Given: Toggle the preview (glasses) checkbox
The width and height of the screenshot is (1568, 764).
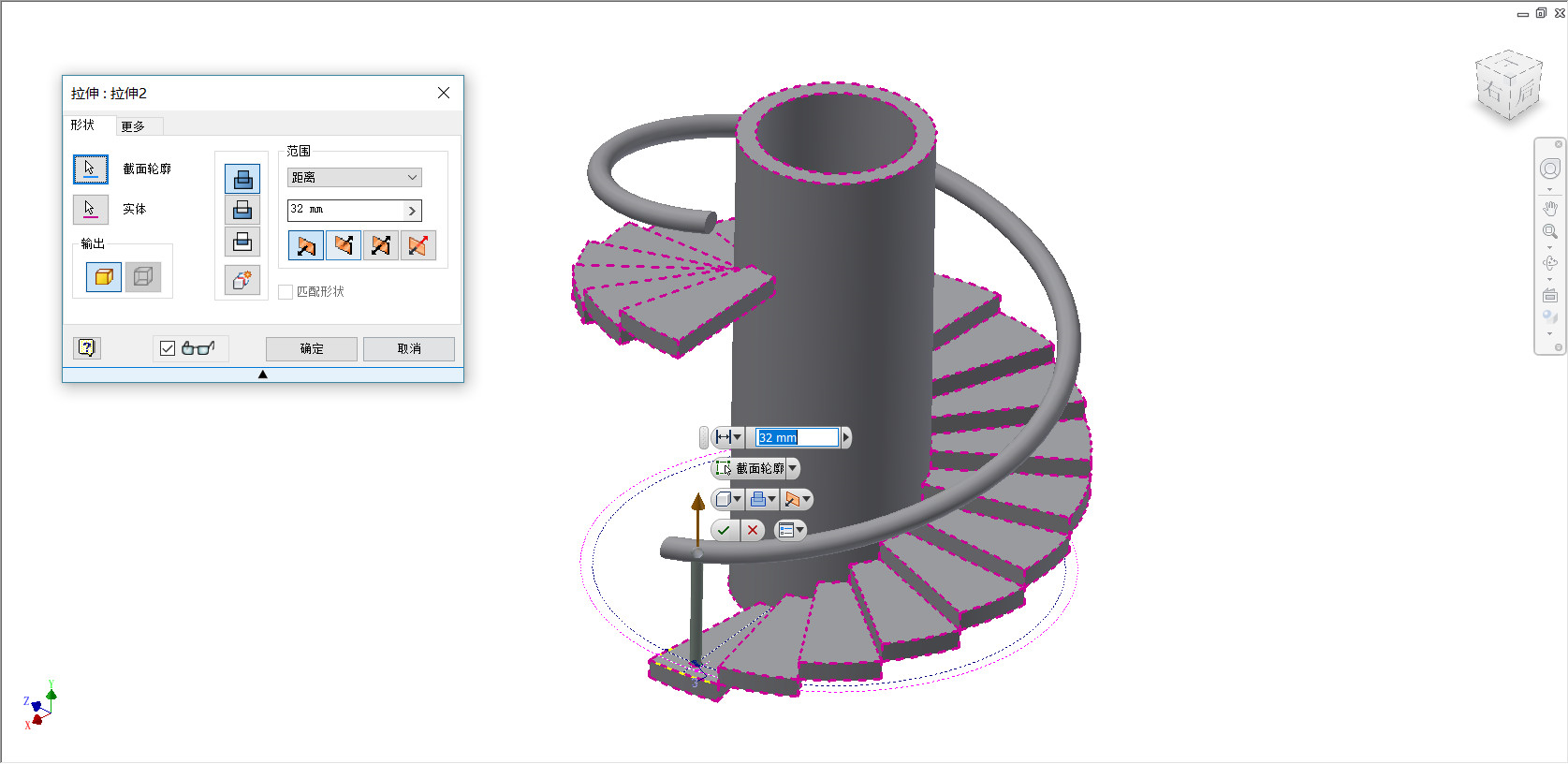Looking at the screenshot, I should (x=168, y=348).
